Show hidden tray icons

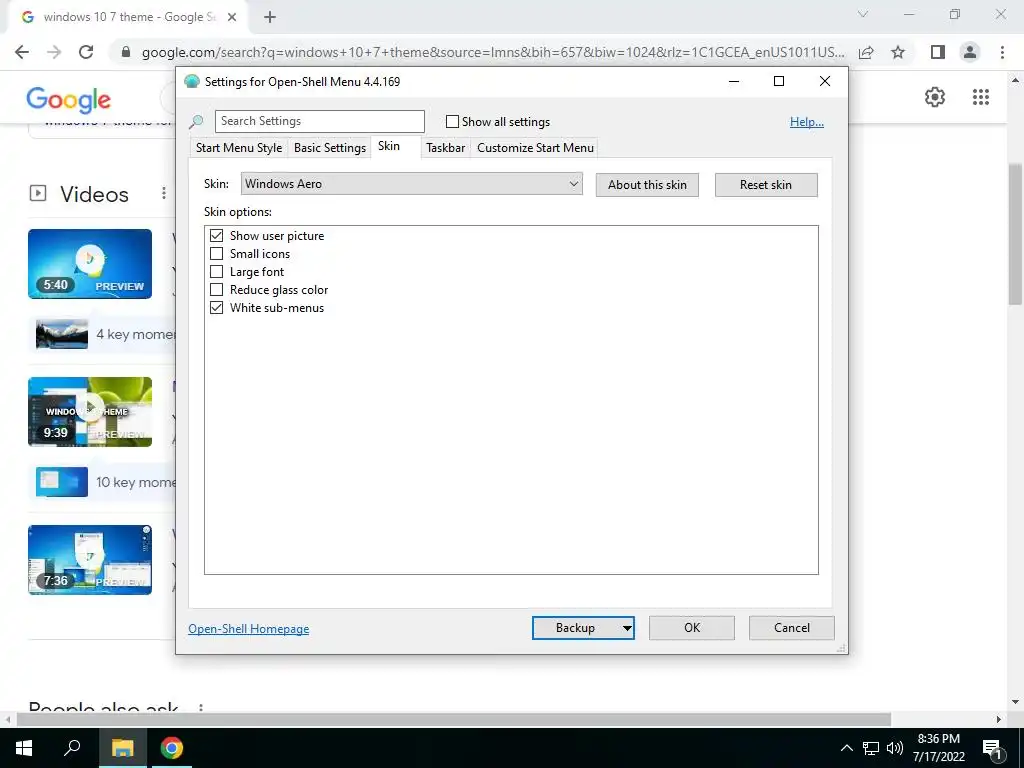coord(846,748)
